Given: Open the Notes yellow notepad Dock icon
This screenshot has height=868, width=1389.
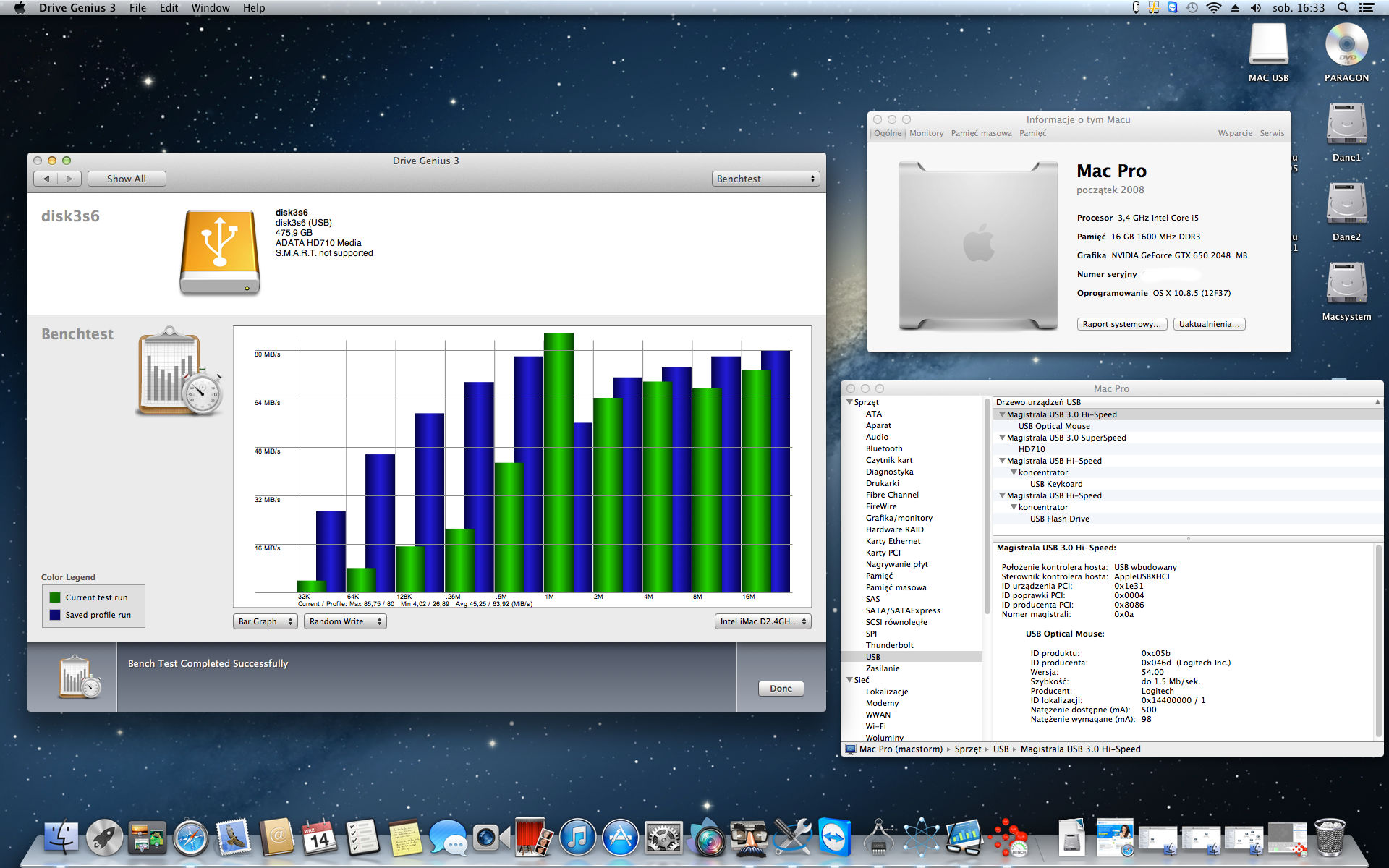Looking at the screenshot, I should (x=405, y=838).
